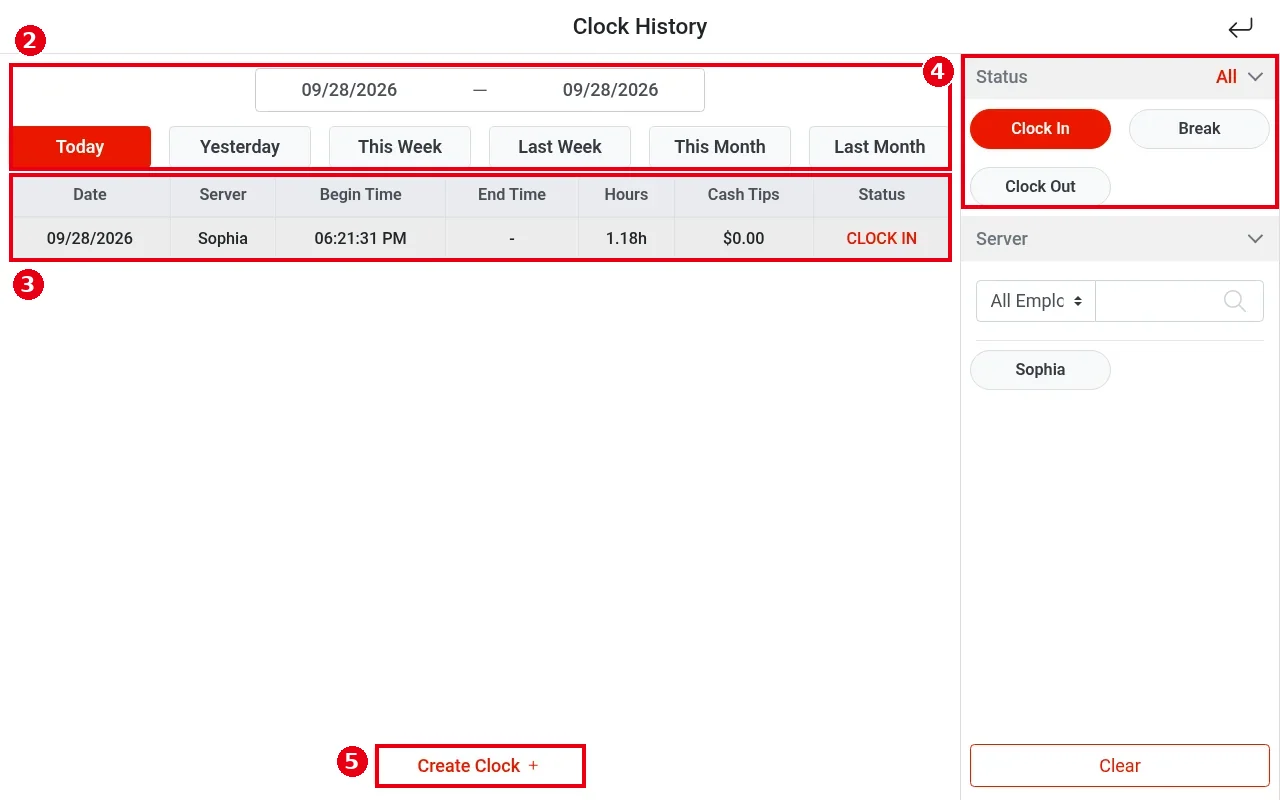Show Last Month clock records
This screenshot has width=1280, height=800.
[878, 146]
